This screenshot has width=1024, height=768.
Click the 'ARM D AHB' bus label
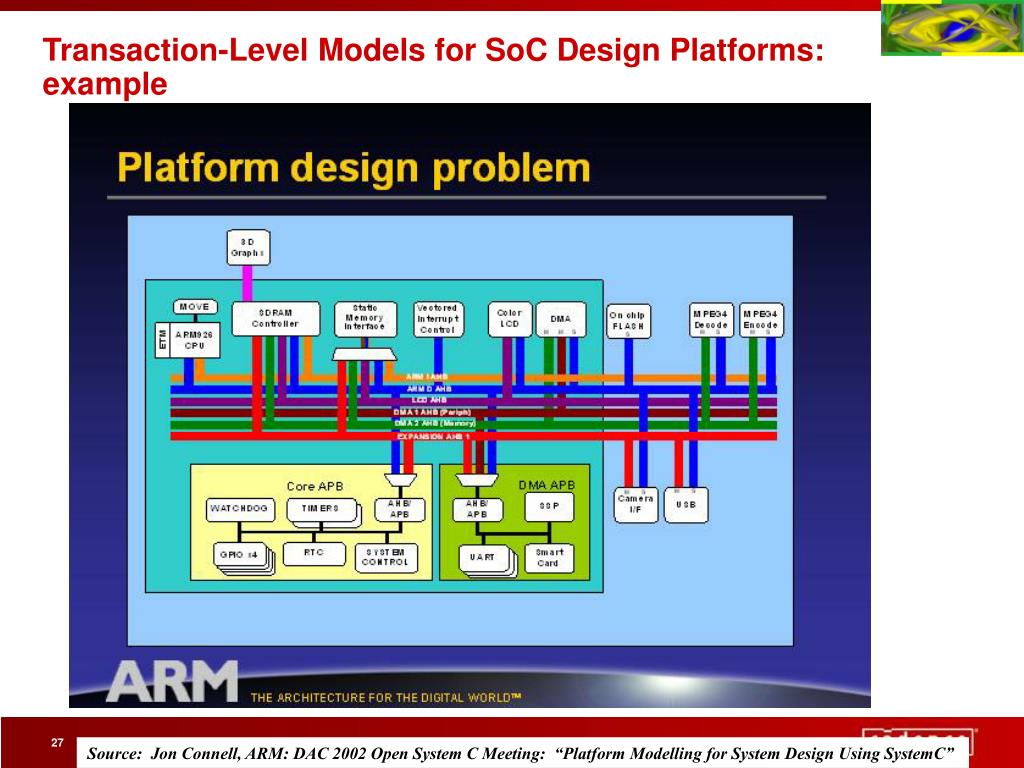[429, 389]
